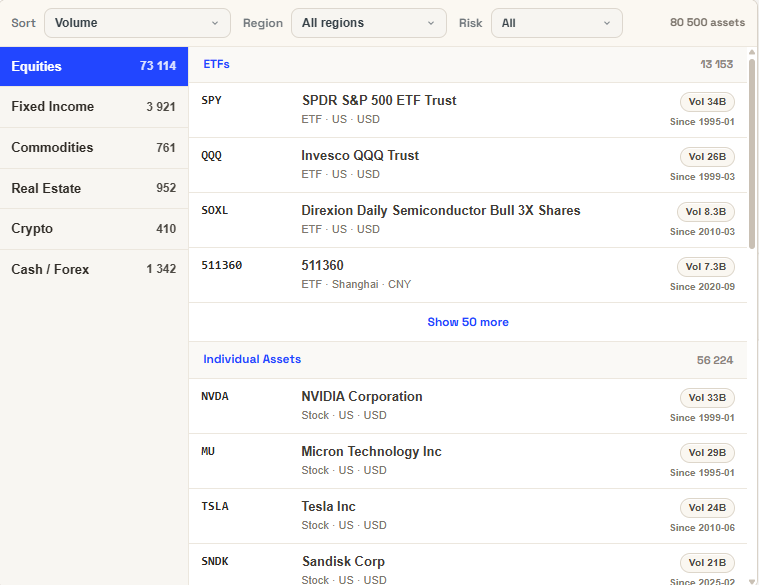The height and width of the screenshot is (585, 759).
Task: Open the Real Estate category
Action: click(x=94, y=188)
